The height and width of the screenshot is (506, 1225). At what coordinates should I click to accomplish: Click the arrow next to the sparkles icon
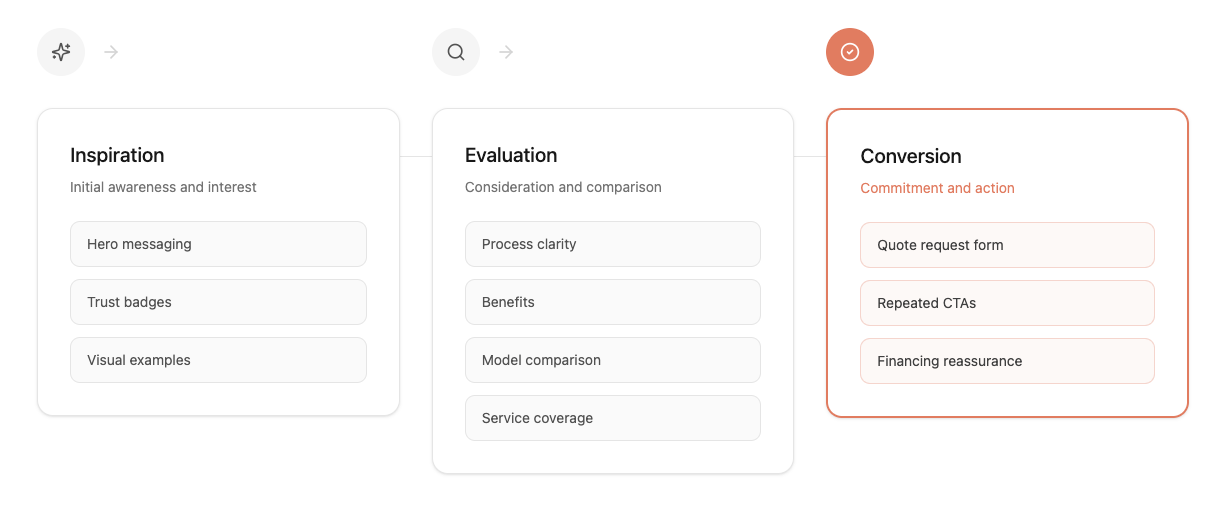pos(111,52)
